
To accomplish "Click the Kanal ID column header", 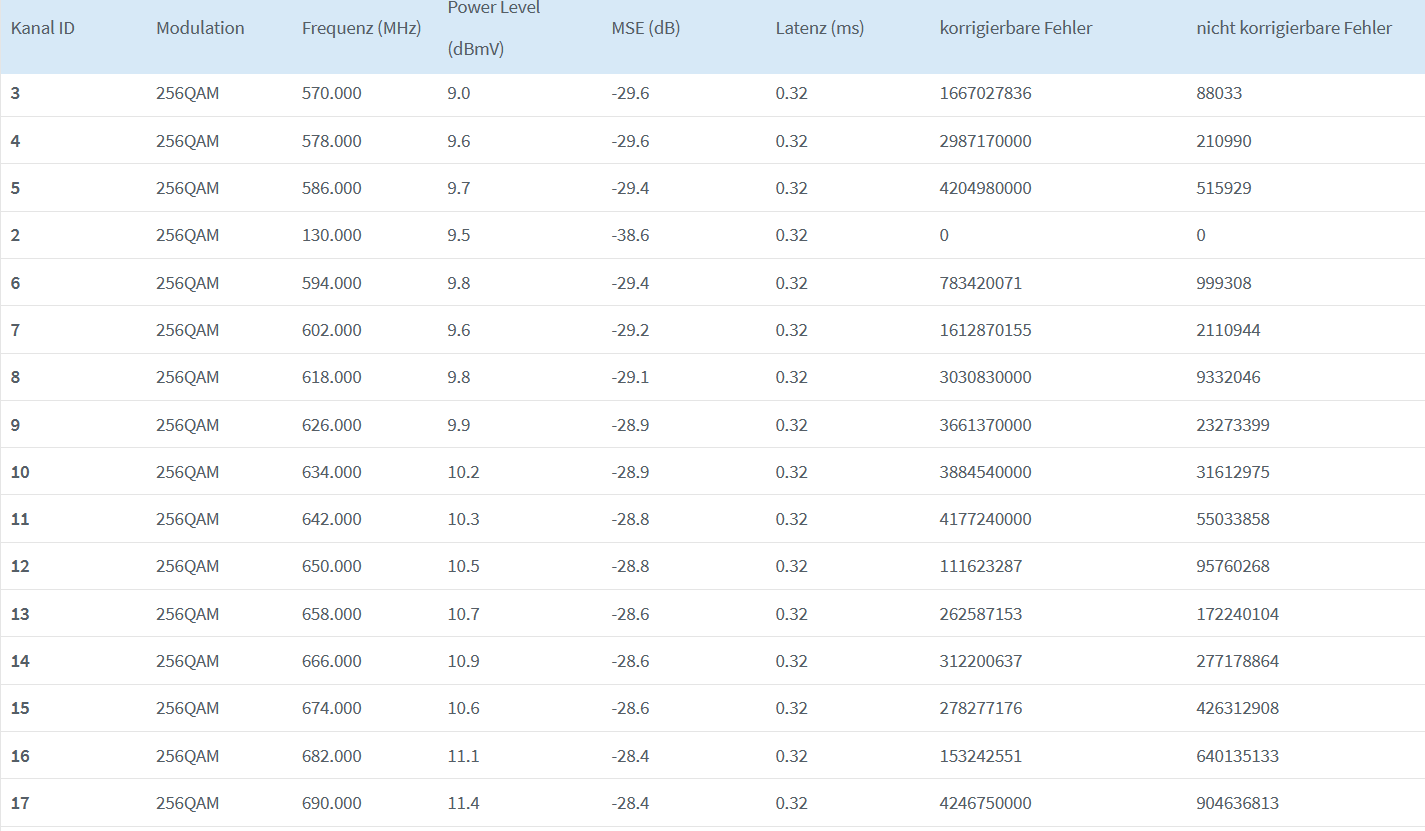I will (x=43, y=28).
